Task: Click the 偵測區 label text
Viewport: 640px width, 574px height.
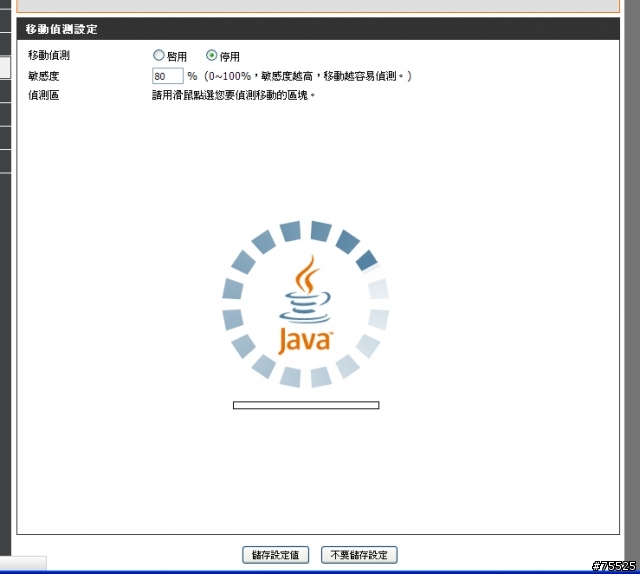Action: click(44, 96)
